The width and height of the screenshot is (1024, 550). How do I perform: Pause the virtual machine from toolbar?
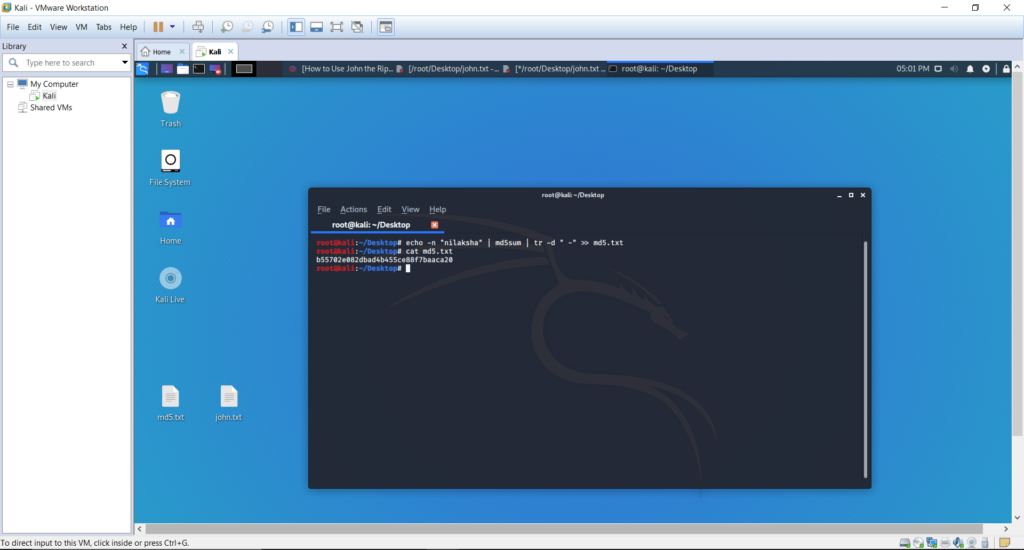pyautogui.click(x=158, y=27)
